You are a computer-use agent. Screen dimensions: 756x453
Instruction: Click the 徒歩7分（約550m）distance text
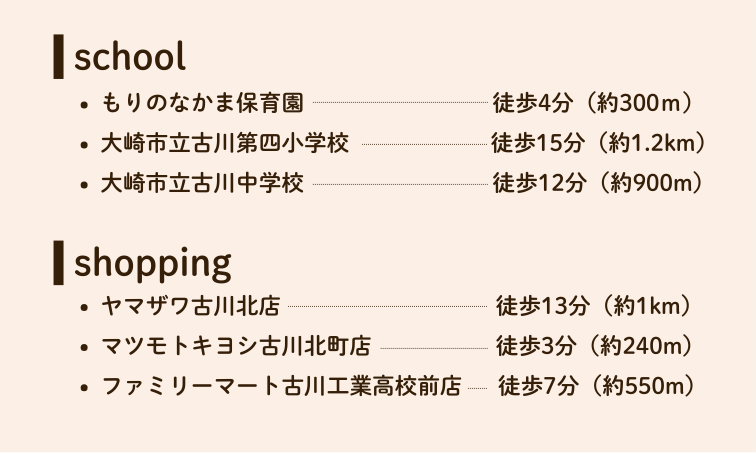[x=596, y=386]
